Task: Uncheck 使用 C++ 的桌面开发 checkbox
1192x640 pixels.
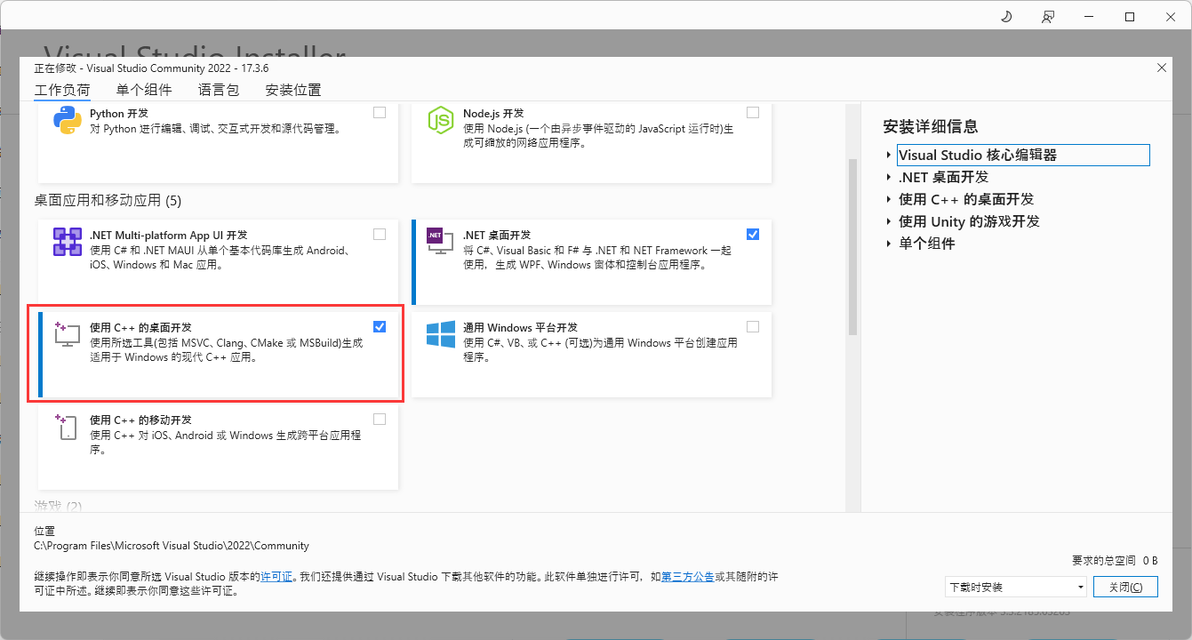Action: tap(379, 327)
